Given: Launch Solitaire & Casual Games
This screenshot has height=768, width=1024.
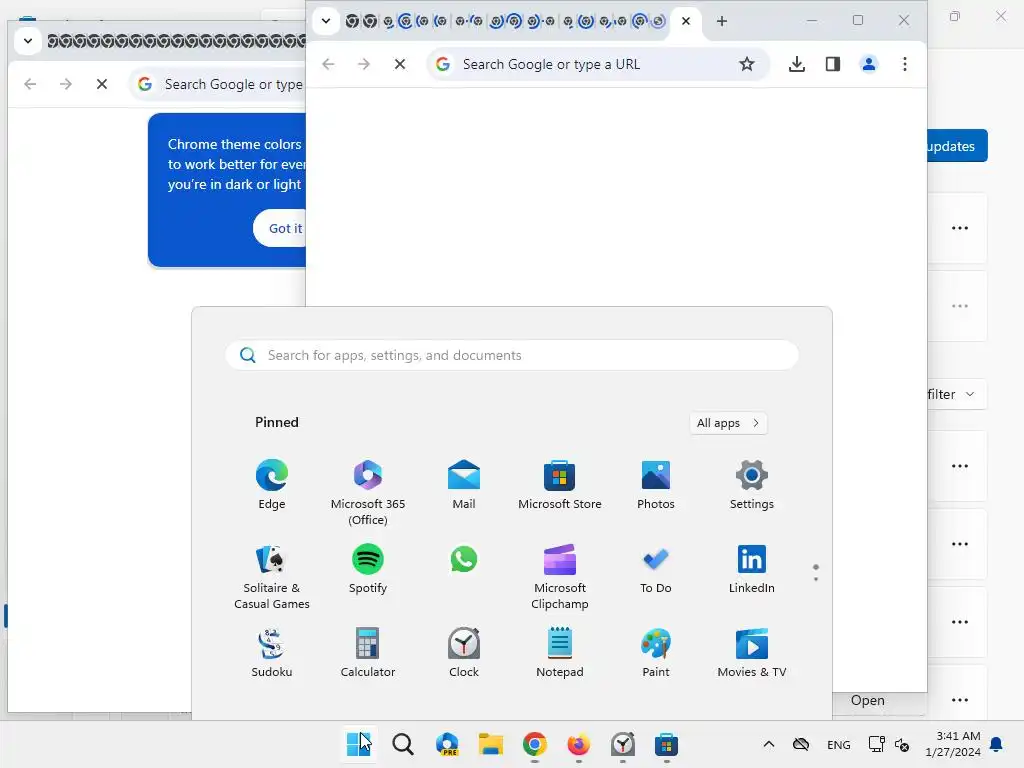Looking at the screenshot, I should tap(272, 576).
